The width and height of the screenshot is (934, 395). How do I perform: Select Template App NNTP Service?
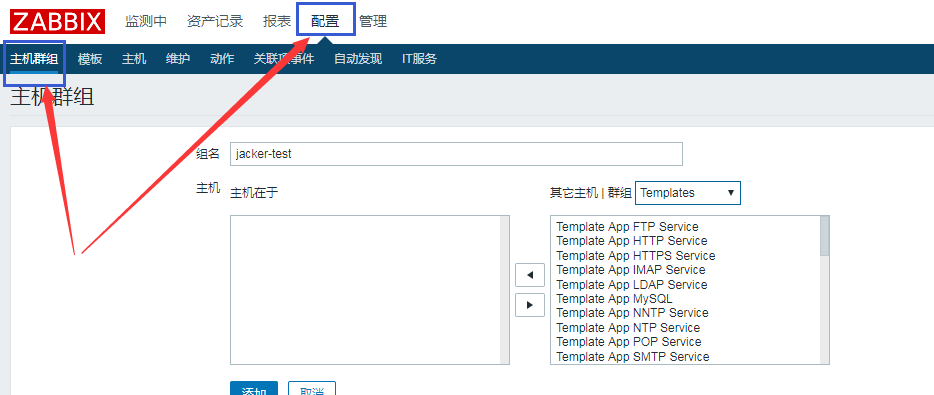tap(632, 313)
